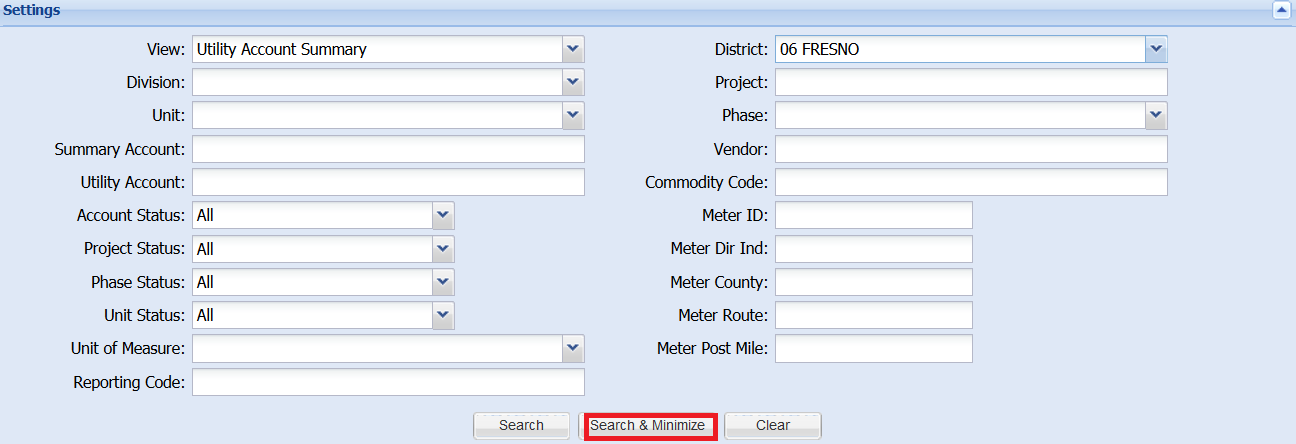Focus the Meter ID field

873,215
